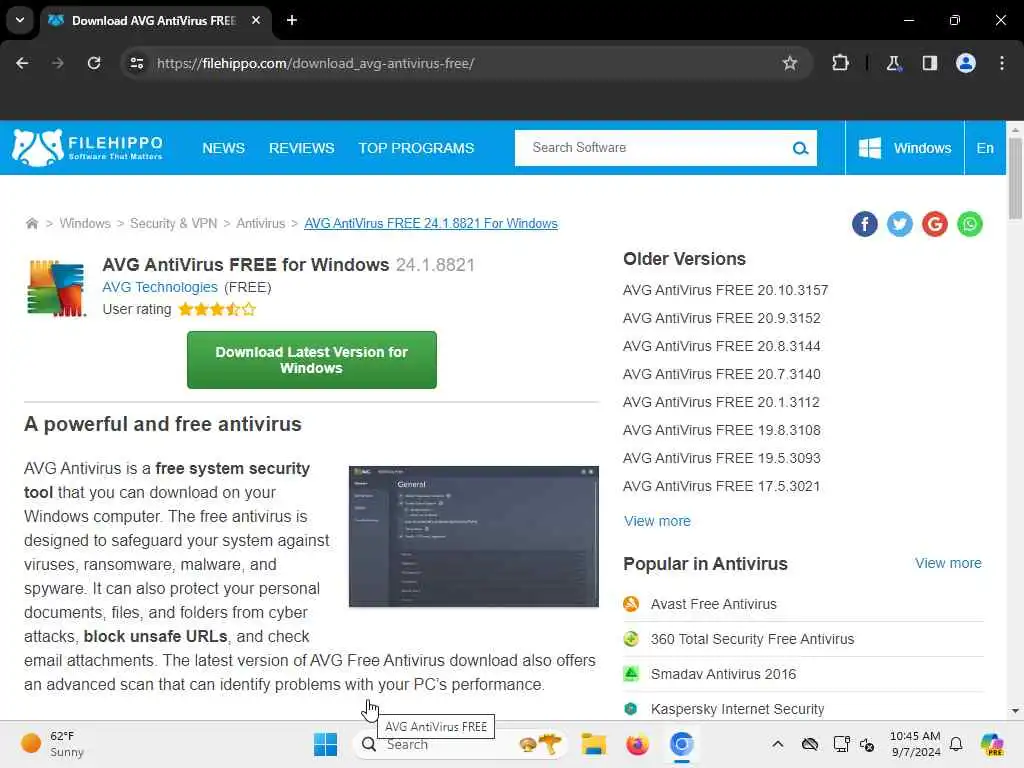The width and height of the screenshot is (1024, 768).
Task: Open site information icon in address bar
Action: coord(136,63)
